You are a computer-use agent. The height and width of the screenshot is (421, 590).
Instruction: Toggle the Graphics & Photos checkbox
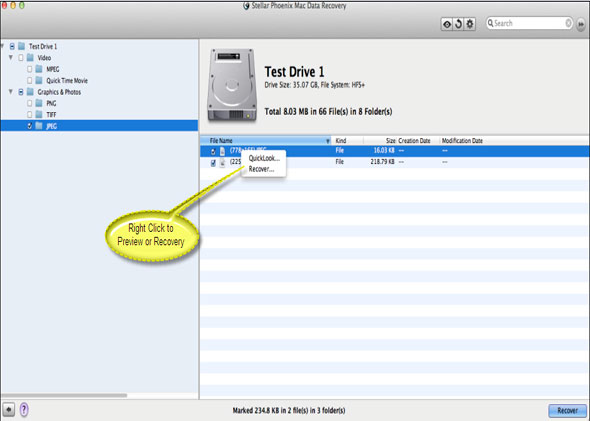click(x=21, y=92)
